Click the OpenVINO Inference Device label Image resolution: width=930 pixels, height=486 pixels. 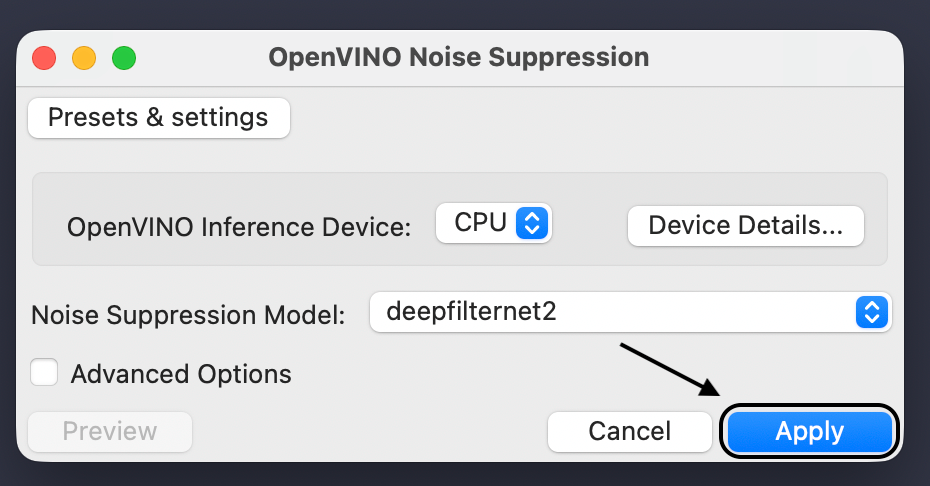tap(239, 227)
